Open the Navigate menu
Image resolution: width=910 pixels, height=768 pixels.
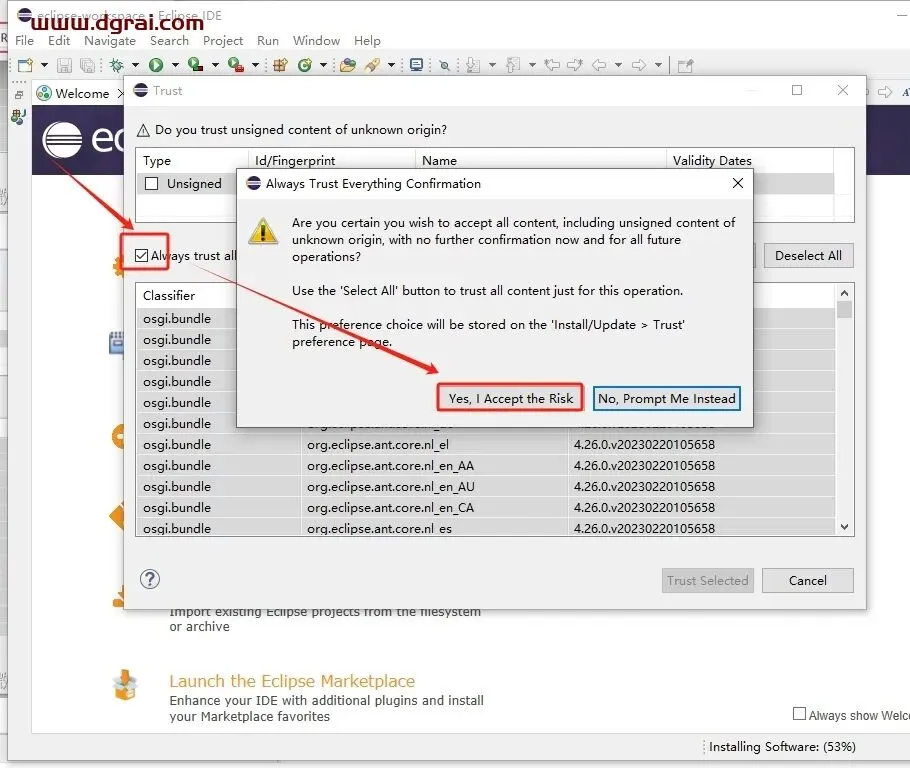coord(110,41)
